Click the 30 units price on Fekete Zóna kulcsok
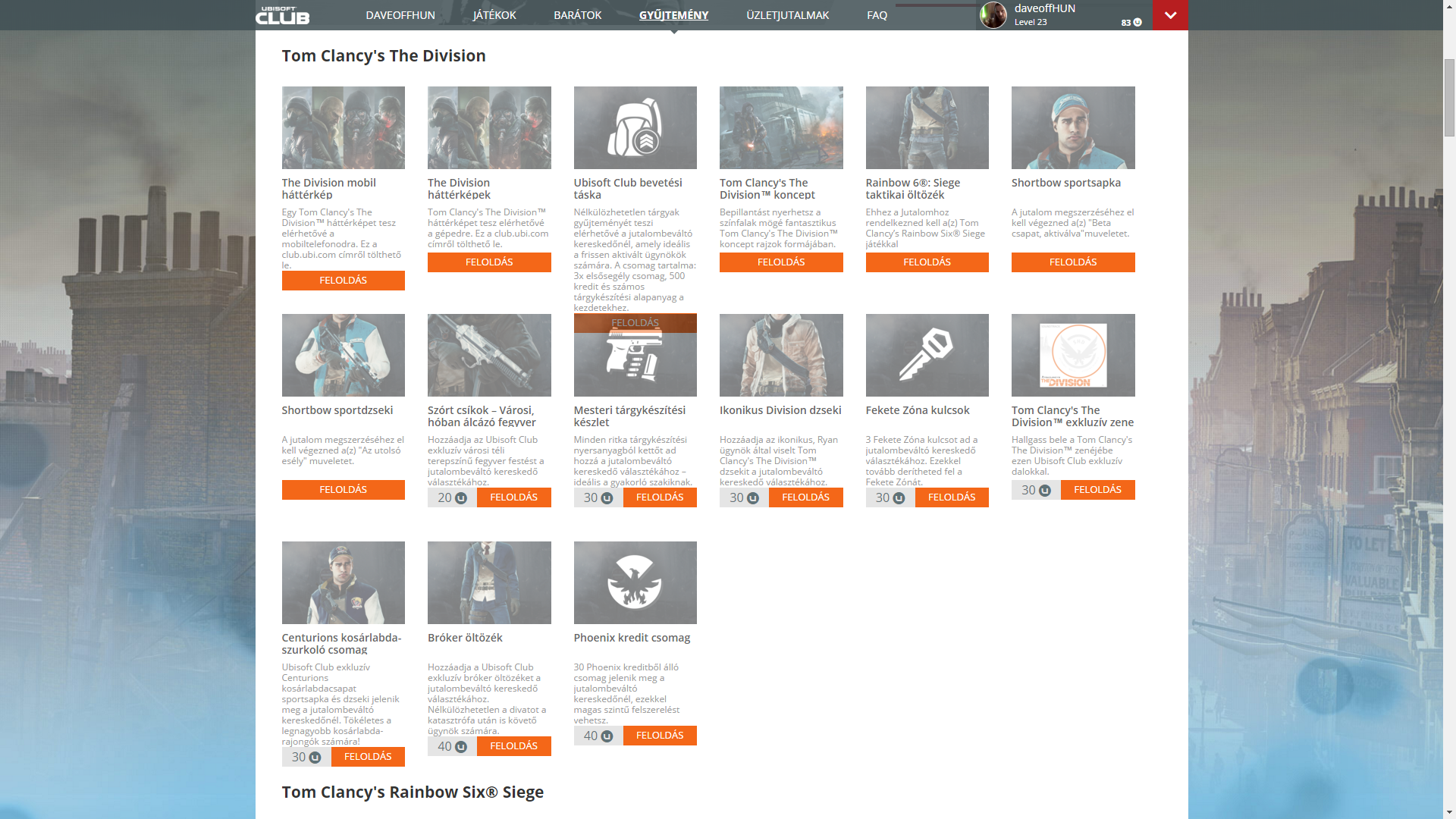1456x819 pixels. pos(890,497)
